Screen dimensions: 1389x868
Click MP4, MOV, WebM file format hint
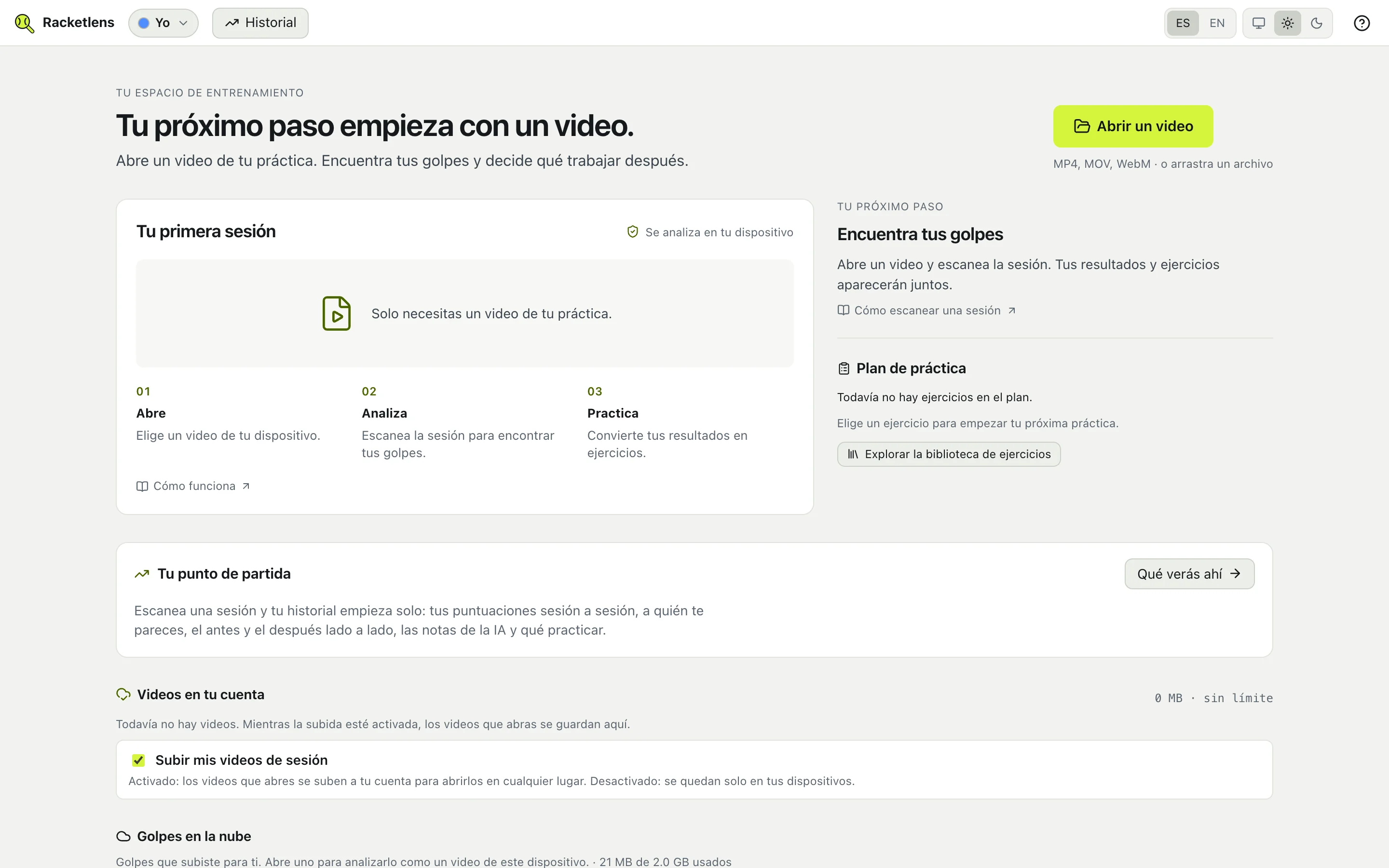tap(1162, 163)
